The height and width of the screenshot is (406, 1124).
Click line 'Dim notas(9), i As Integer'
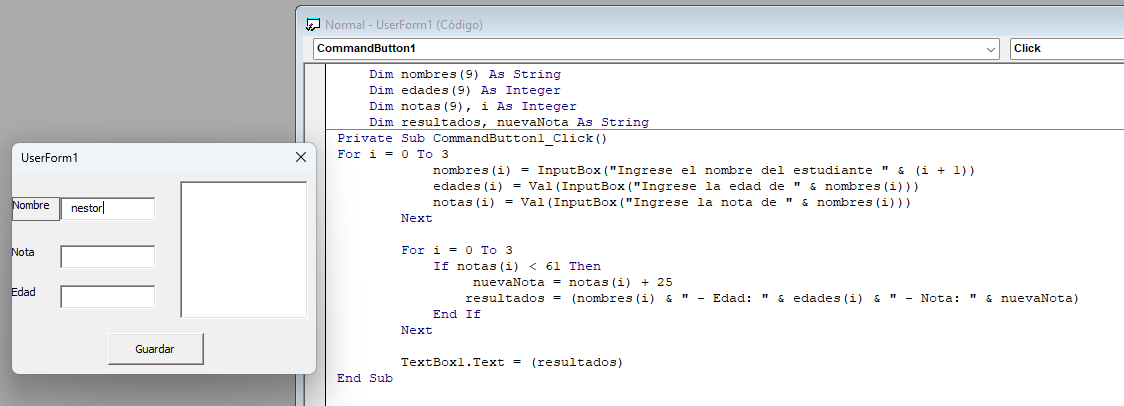pos(472,106)
